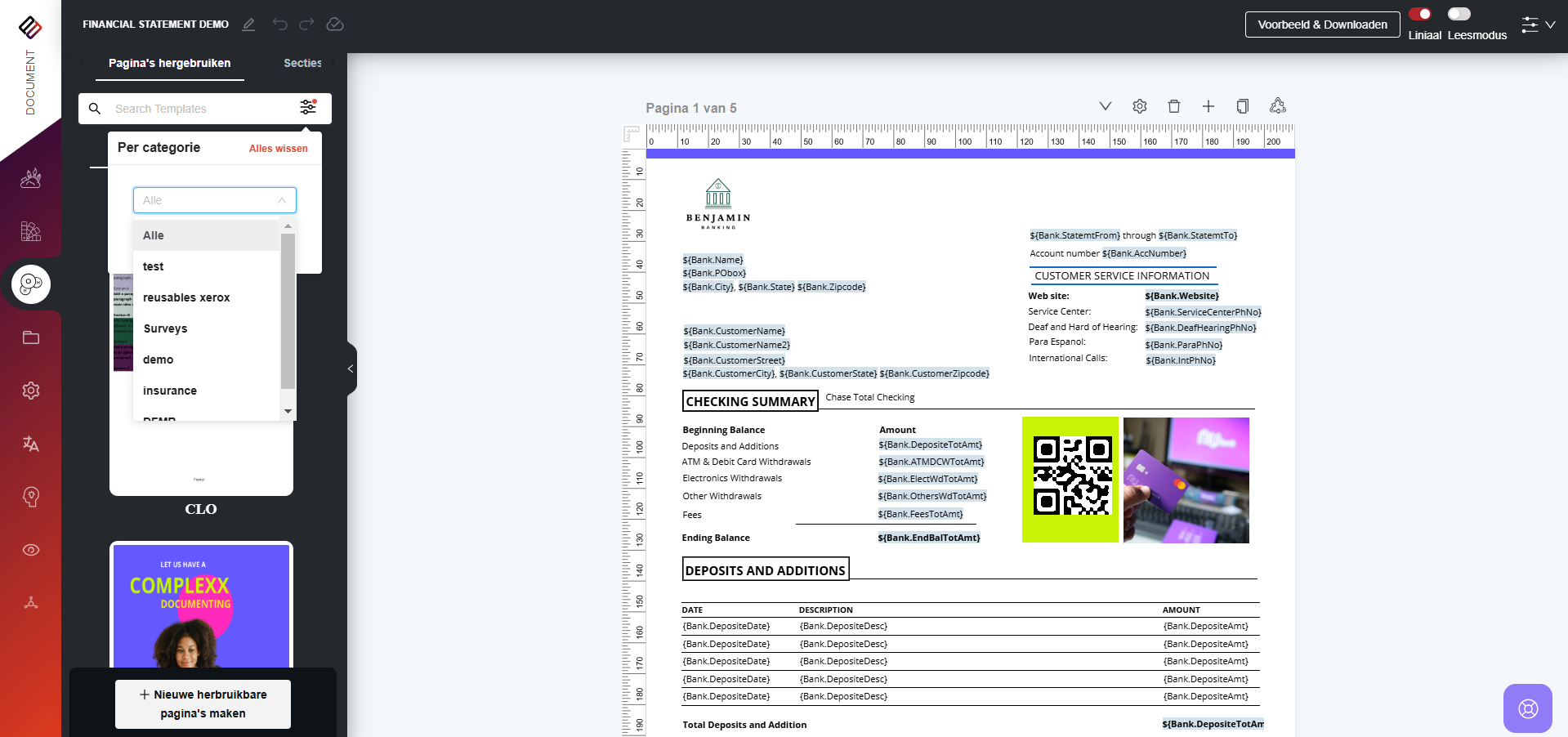This screenshot has height=737, width=1568.
Task: Collapse the left panel with arrow handle
Action: coord(351,369)
